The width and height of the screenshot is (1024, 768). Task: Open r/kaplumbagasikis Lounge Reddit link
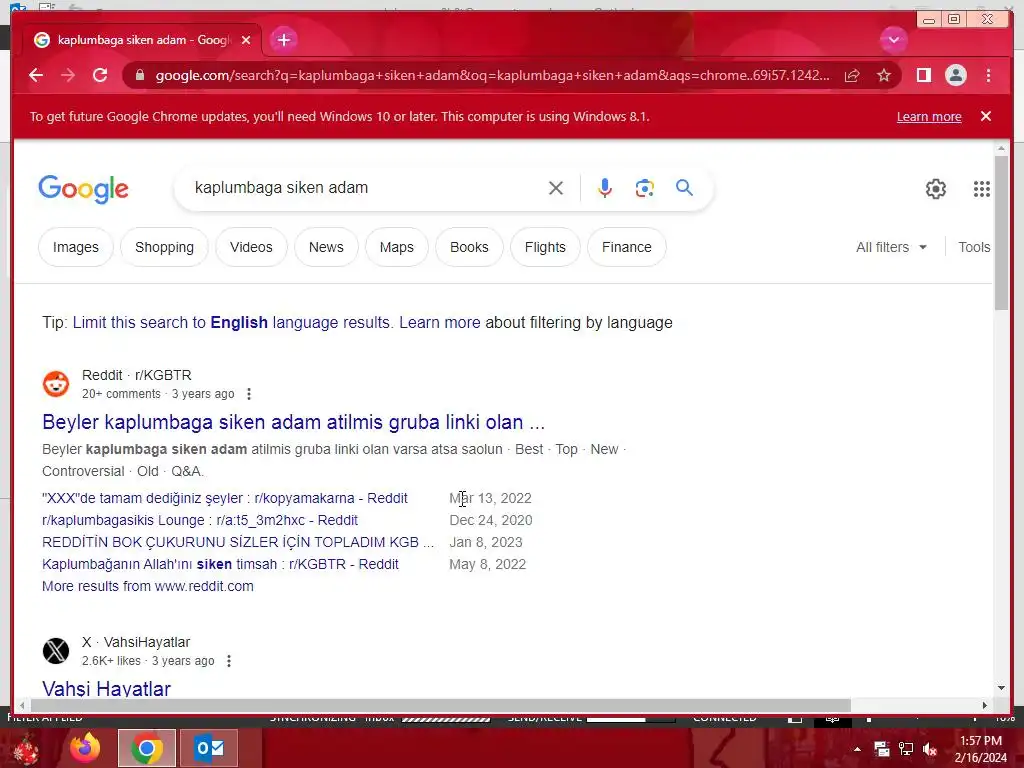point(200,520)
